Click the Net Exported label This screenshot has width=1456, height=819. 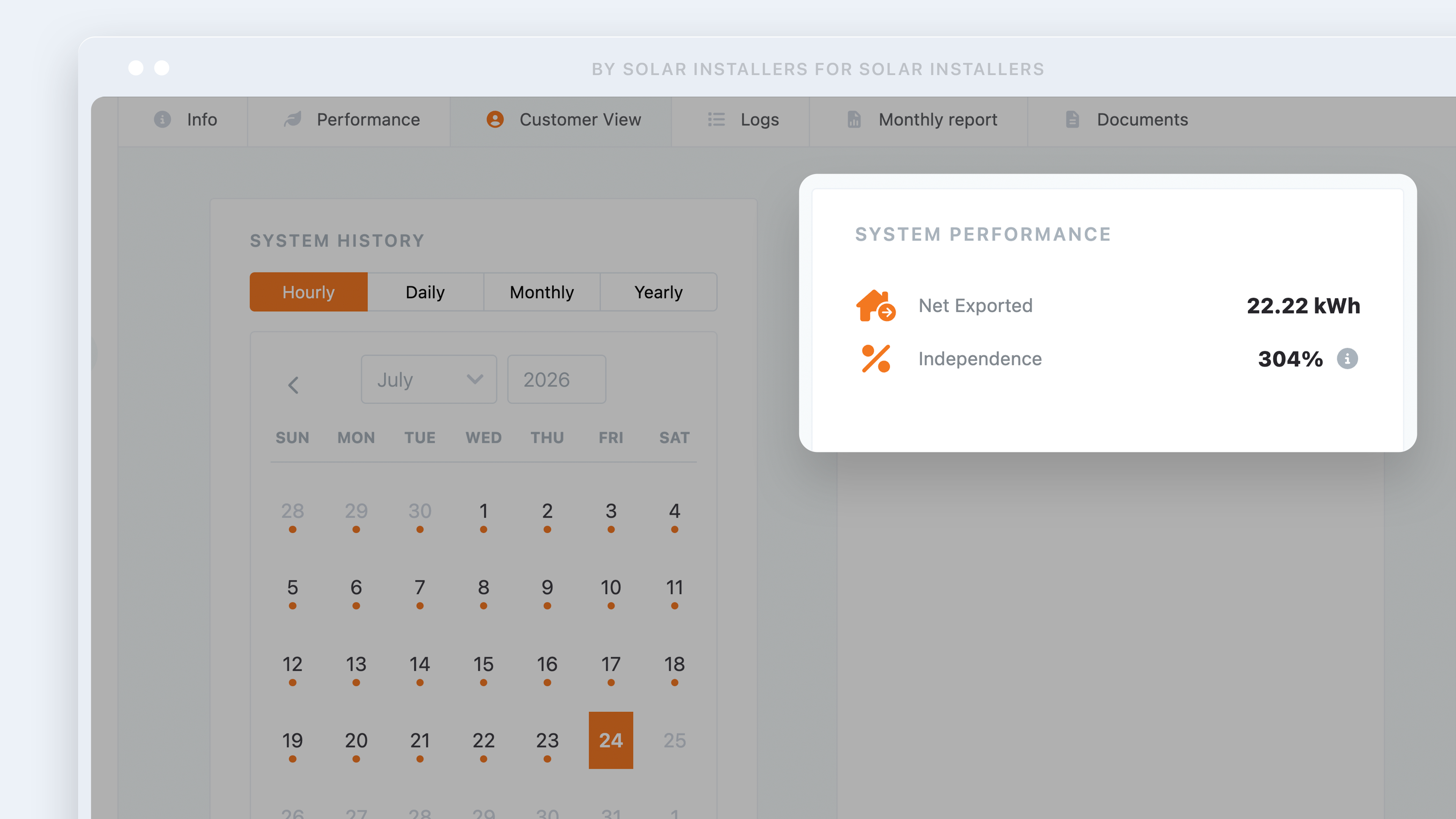click(976, 306)
